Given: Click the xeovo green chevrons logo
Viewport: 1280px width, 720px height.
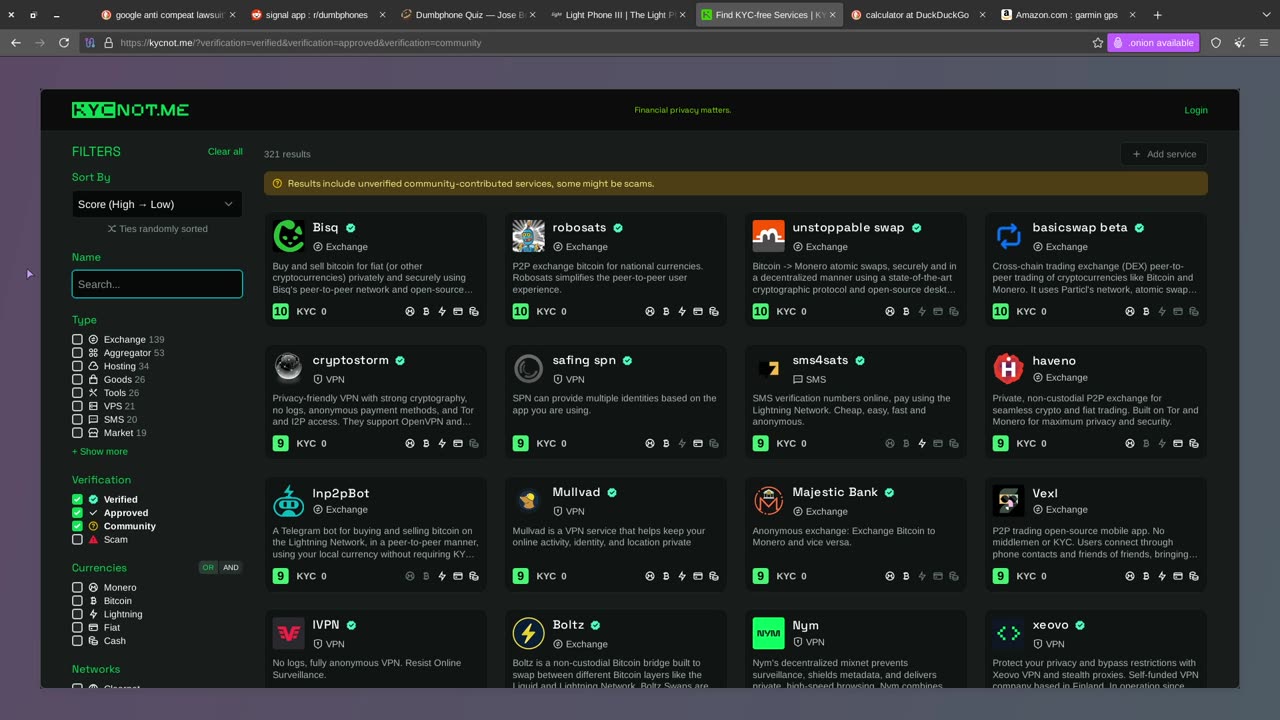Looking at the screenshot, I should point(1008,633).
